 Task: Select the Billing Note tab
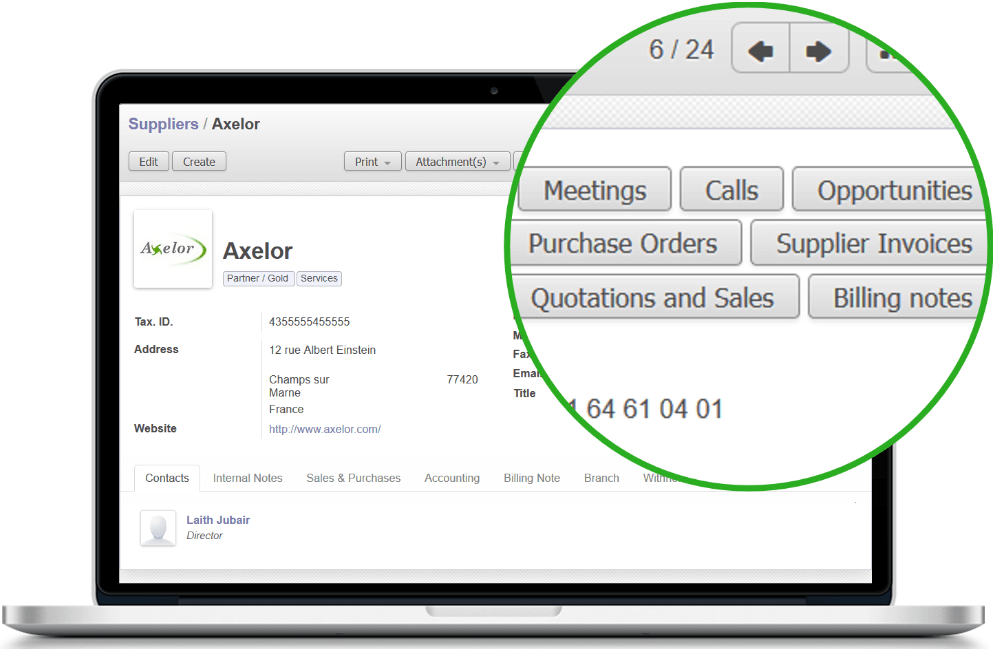coord(532,478)
